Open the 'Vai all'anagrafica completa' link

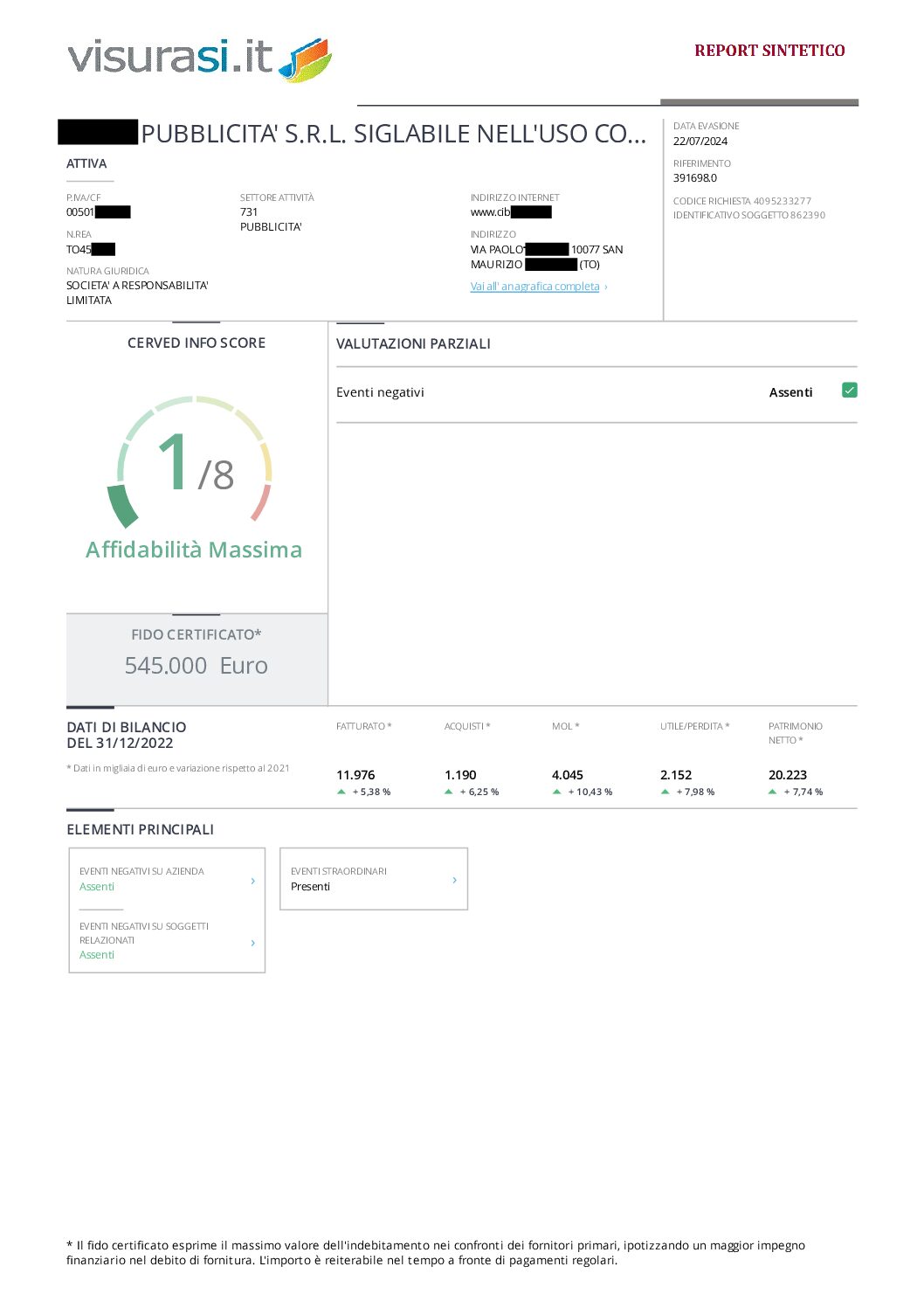pos(535,287)
